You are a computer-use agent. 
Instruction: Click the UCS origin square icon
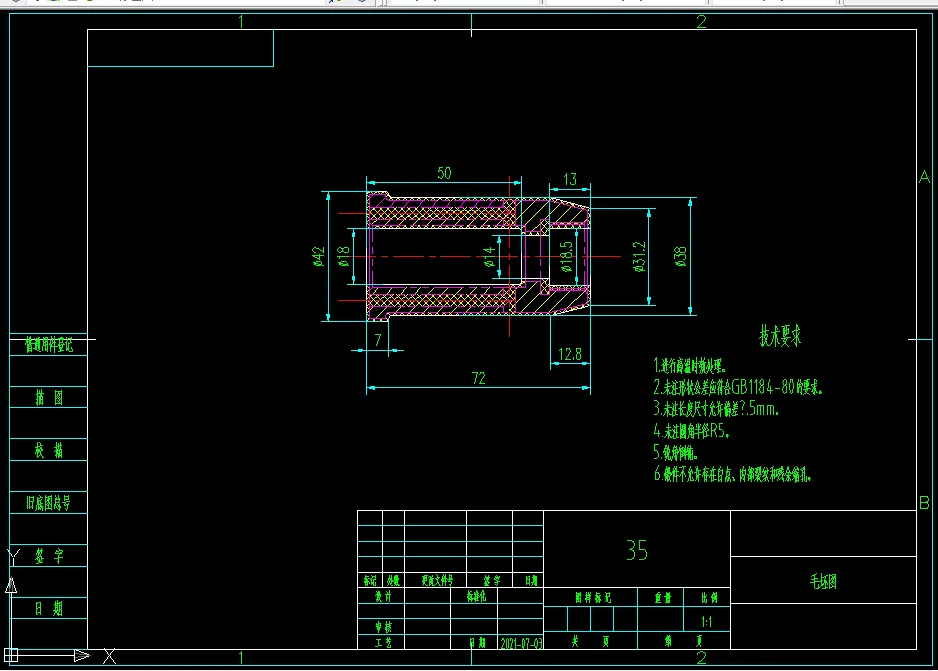coord(11,655)
